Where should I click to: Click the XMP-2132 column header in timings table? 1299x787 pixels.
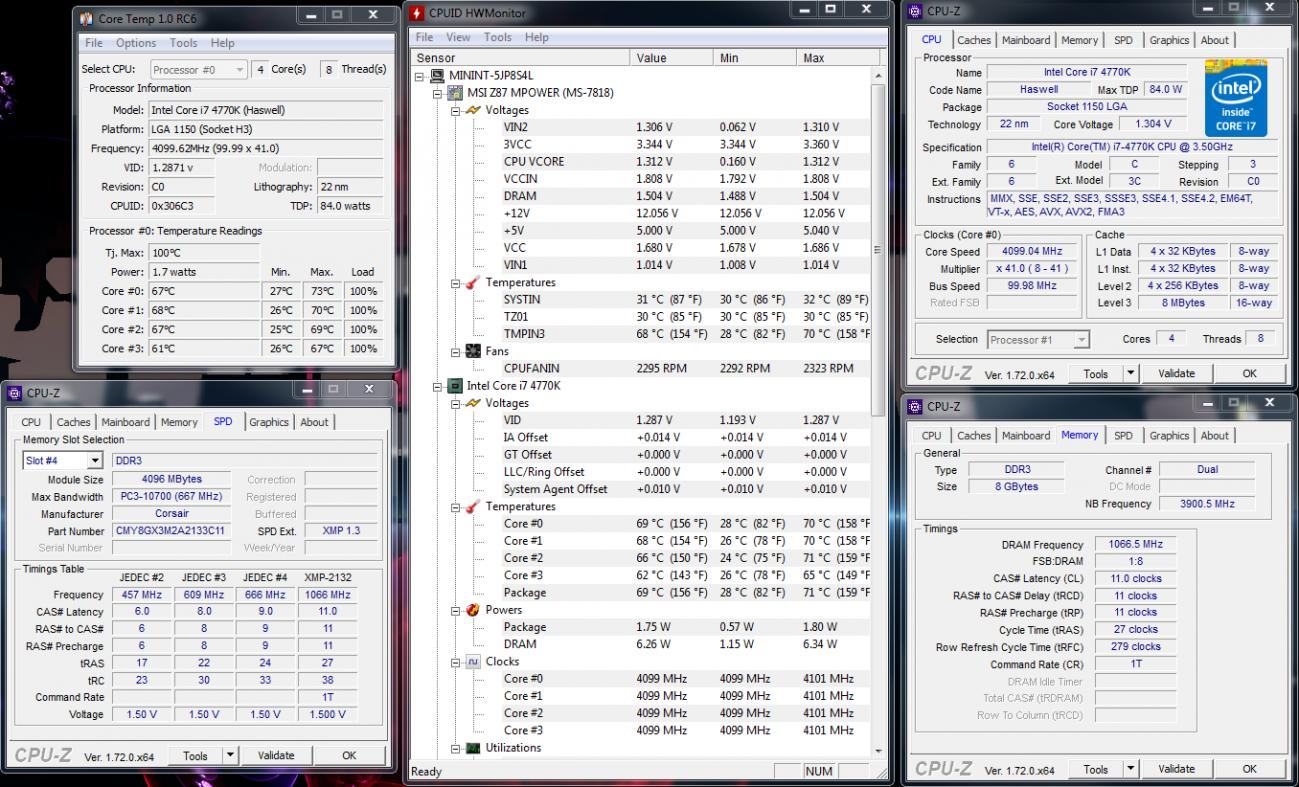[x=327, y=577]
